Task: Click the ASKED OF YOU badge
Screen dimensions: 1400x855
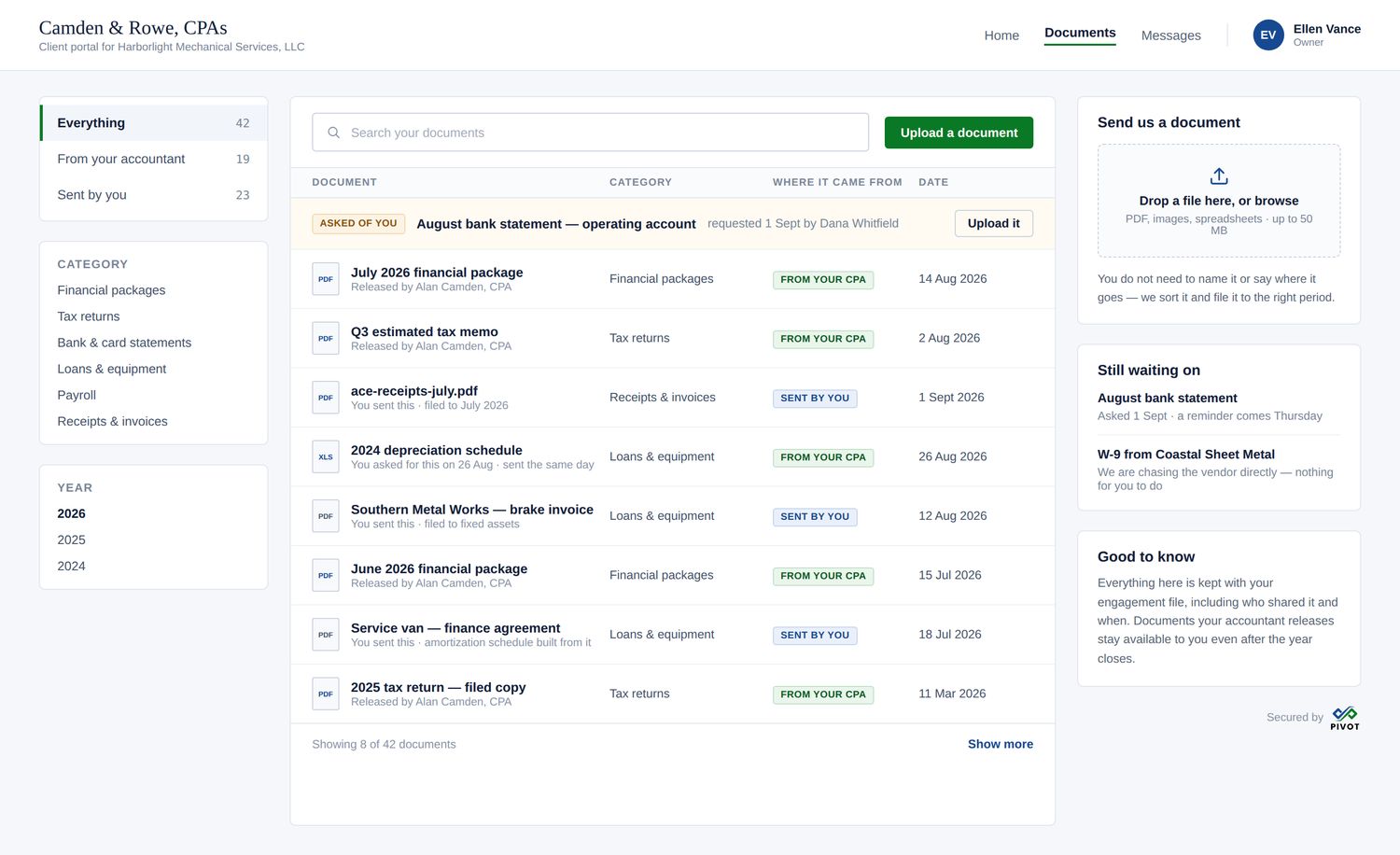Action: [358, 223]
